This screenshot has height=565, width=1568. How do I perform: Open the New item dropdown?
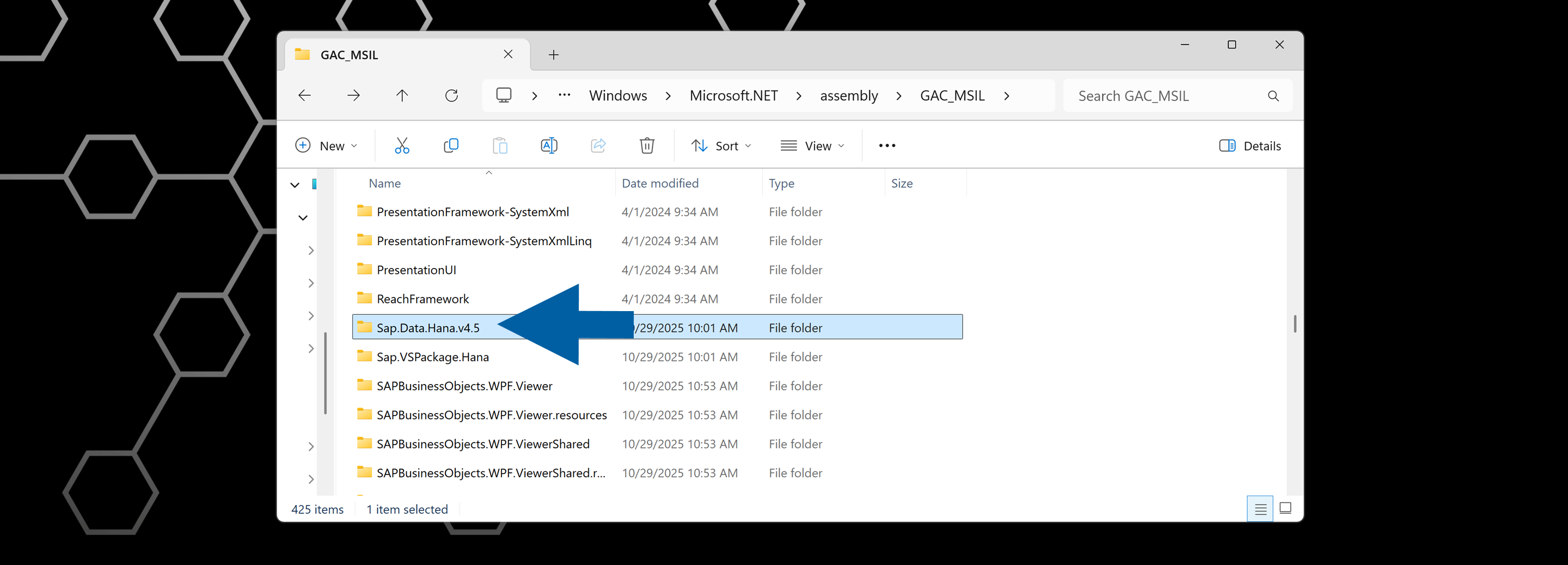pos(327,145)
